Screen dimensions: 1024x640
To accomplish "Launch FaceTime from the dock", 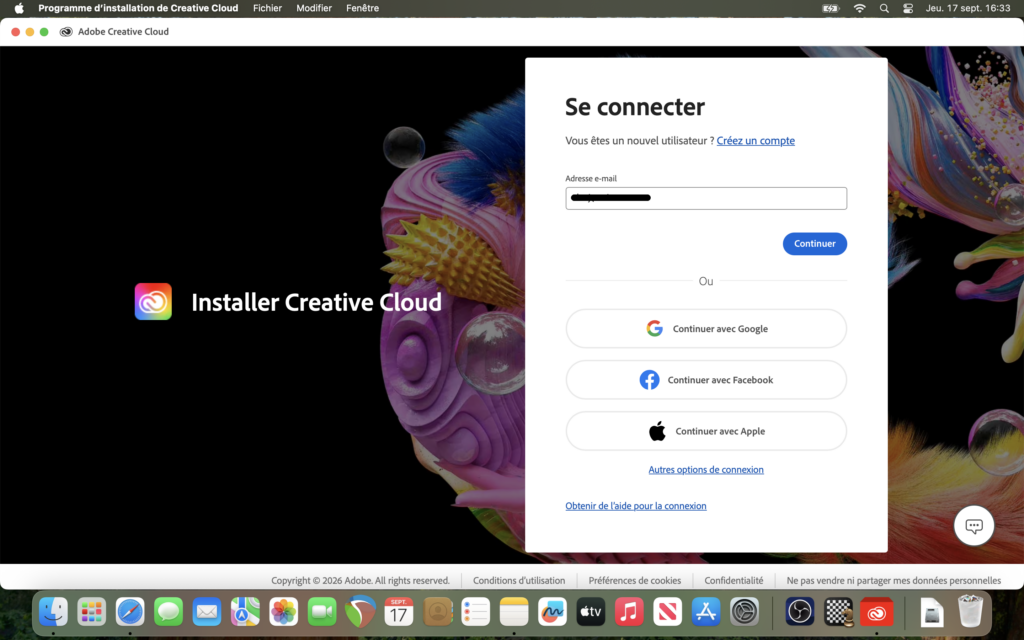I will coord(322,612).
